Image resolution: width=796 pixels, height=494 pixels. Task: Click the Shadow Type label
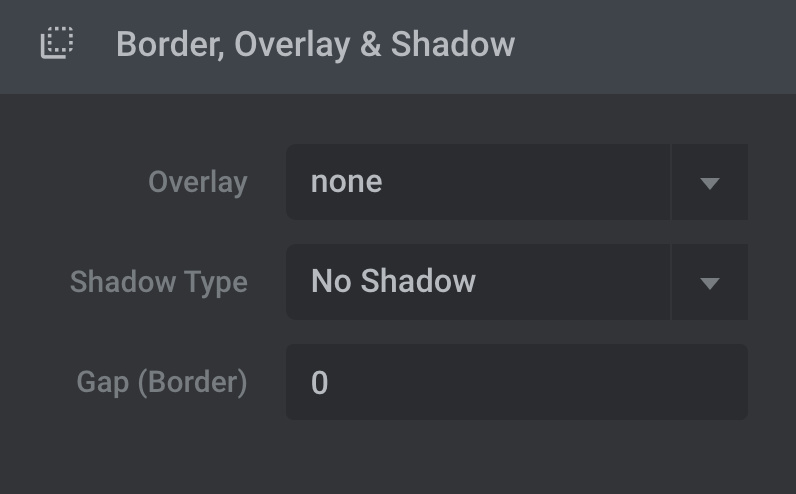(x=158, y=282)
